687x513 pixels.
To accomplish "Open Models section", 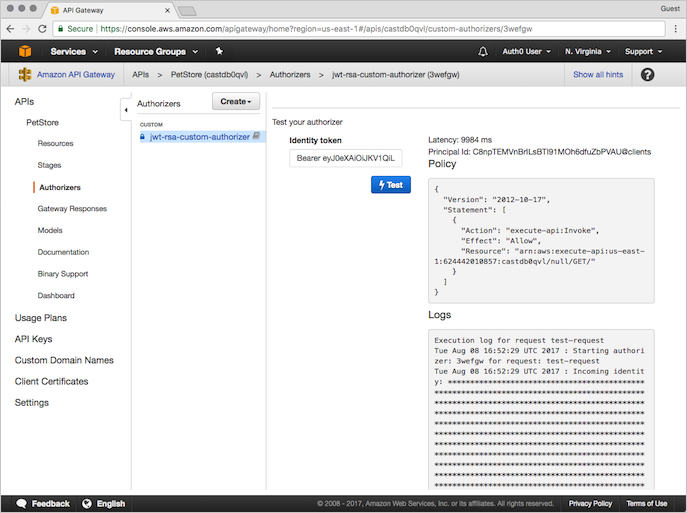I will [50, 230].
